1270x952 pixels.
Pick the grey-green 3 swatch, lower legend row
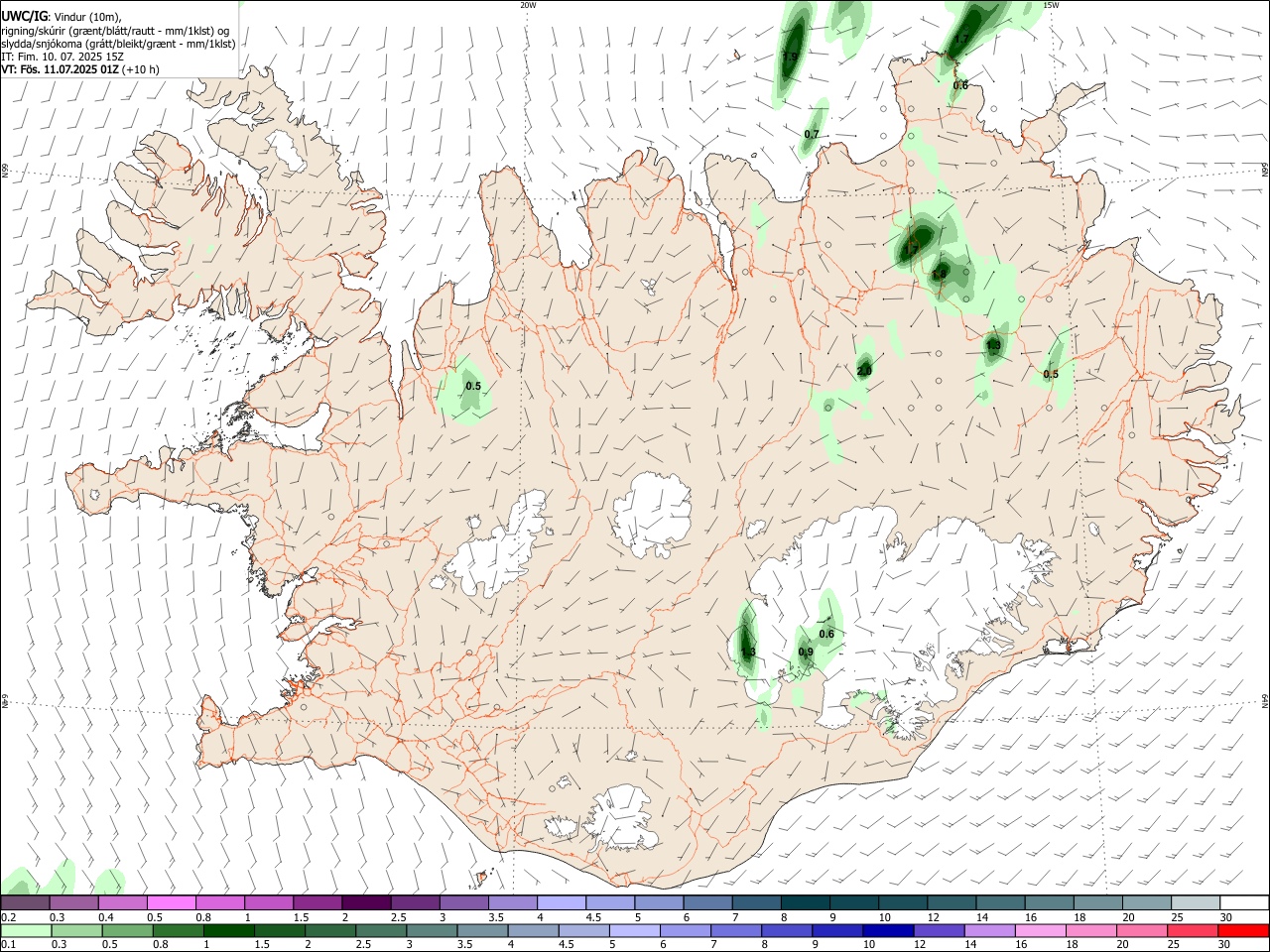coord(432,930)
